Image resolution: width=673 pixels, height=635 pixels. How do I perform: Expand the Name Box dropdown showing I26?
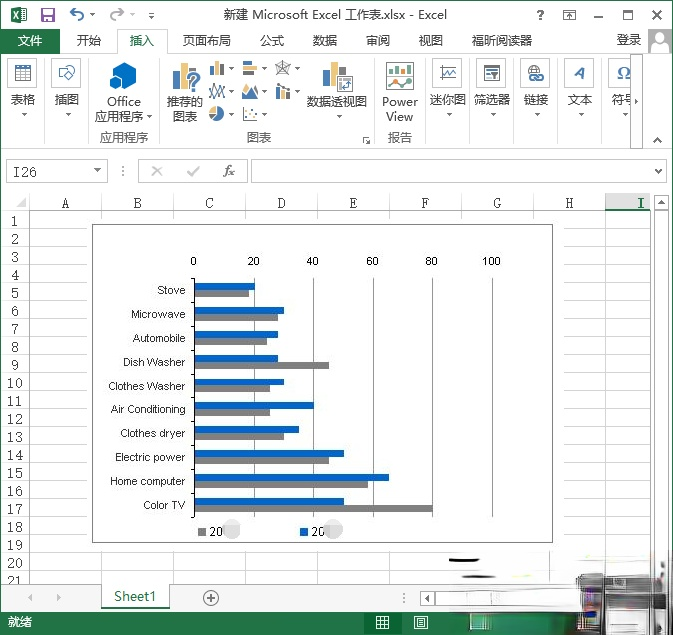pyautogui.click(x=97, y=171)
